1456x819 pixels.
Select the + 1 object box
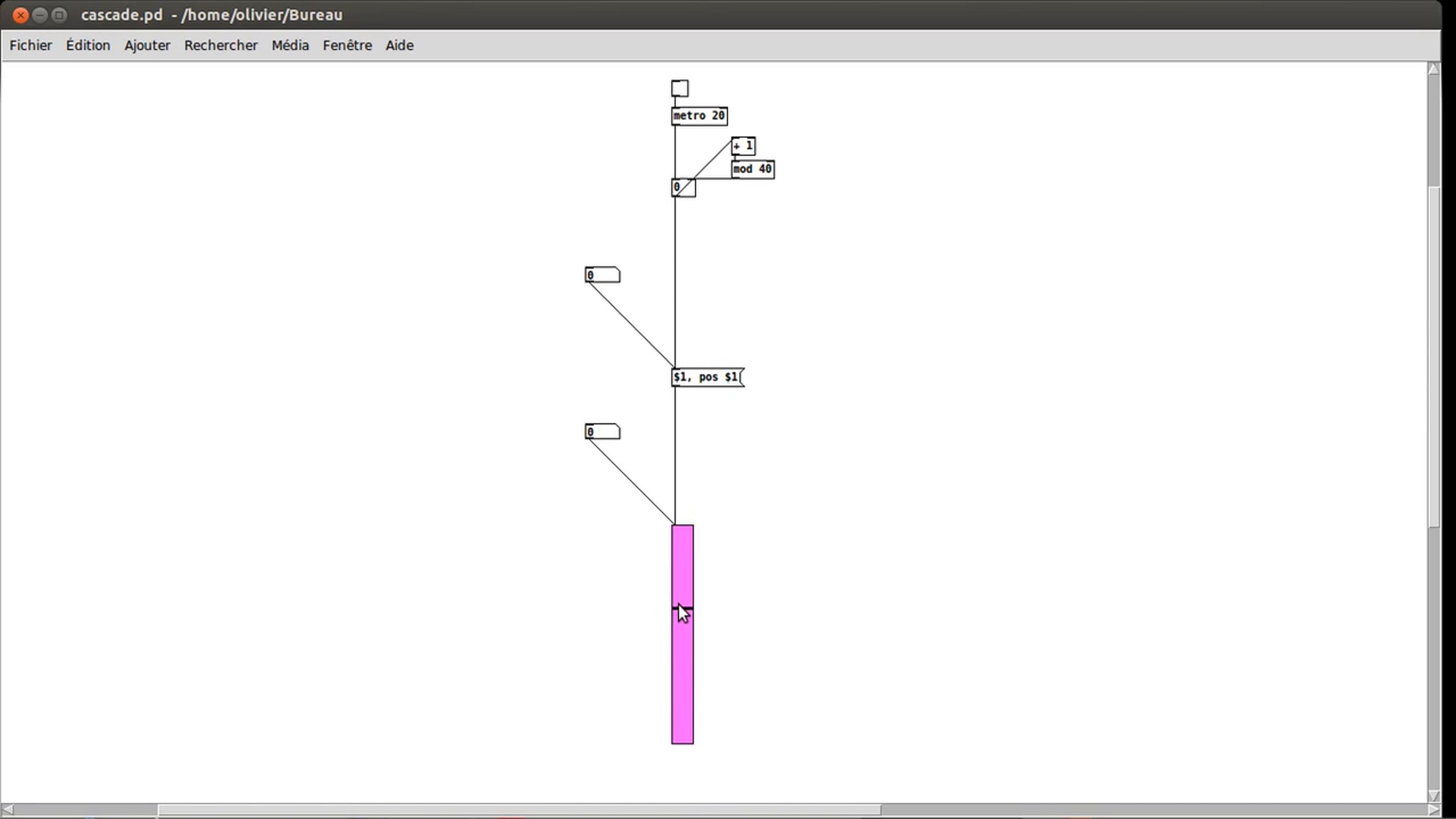pyautogui.click(x=743, y=146)
